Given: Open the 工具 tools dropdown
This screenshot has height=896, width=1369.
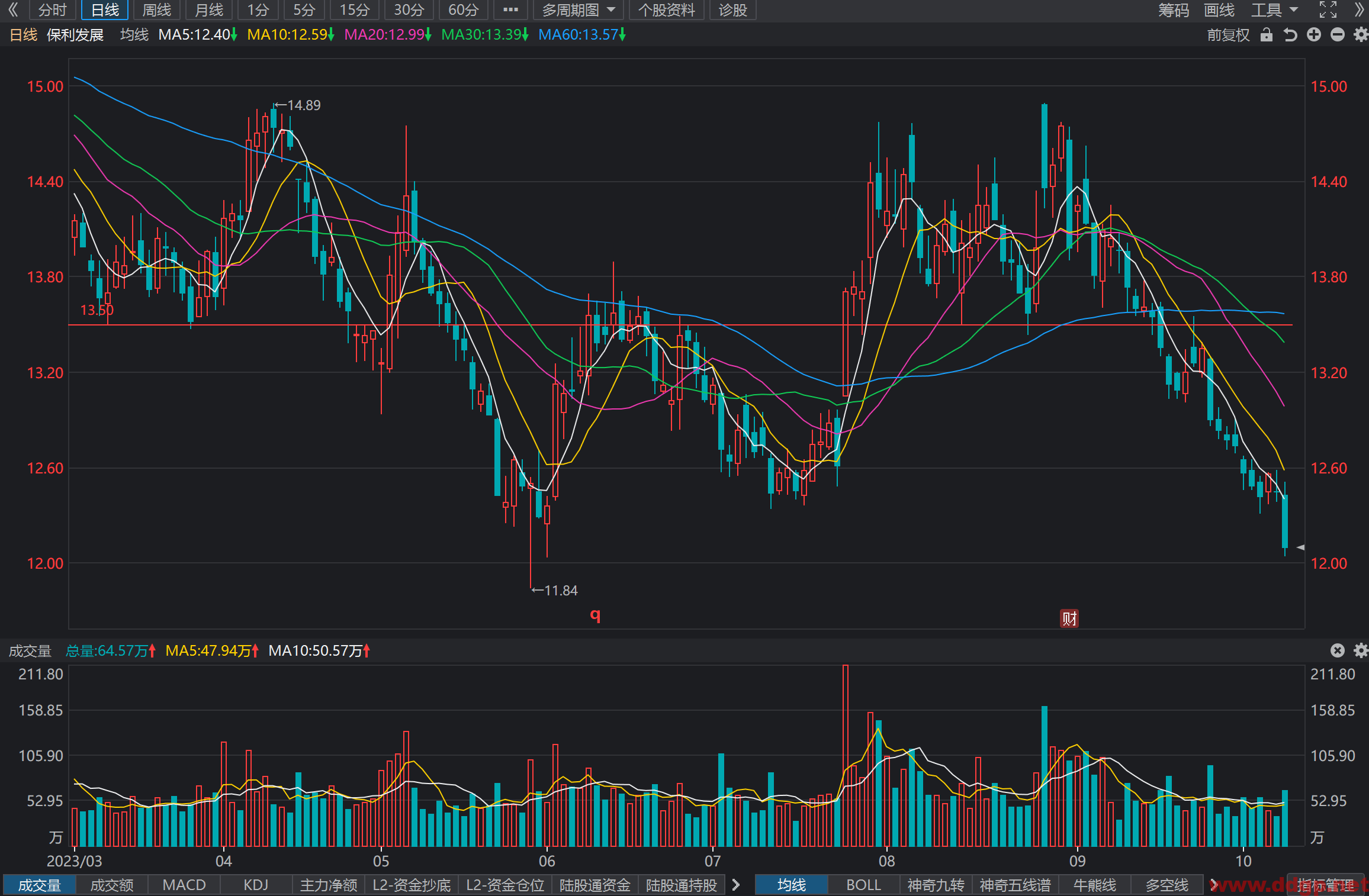Looking at the screenshot, I should (x=1274, y=10).
